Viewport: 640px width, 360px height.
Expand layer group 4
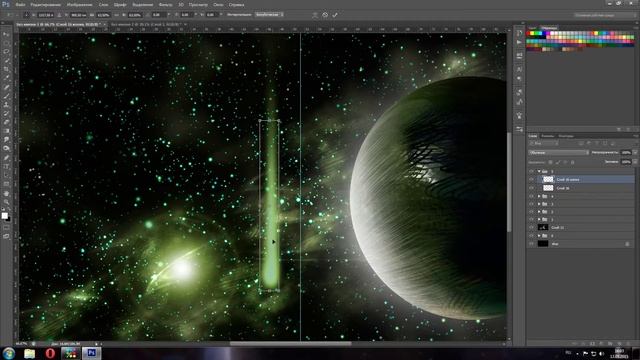click(539, 196)
